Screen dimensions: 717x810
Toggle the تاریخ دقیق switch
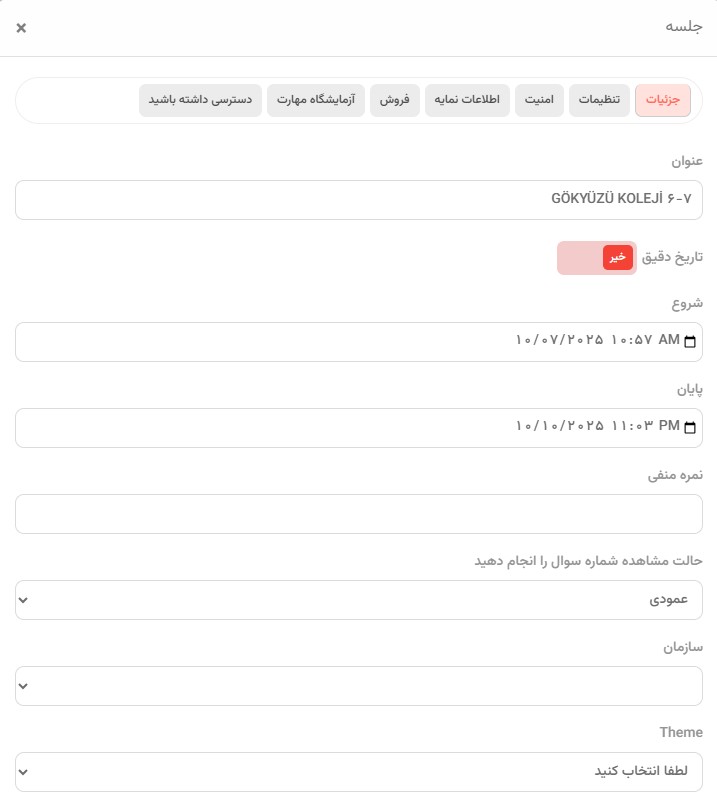[597, 258]
